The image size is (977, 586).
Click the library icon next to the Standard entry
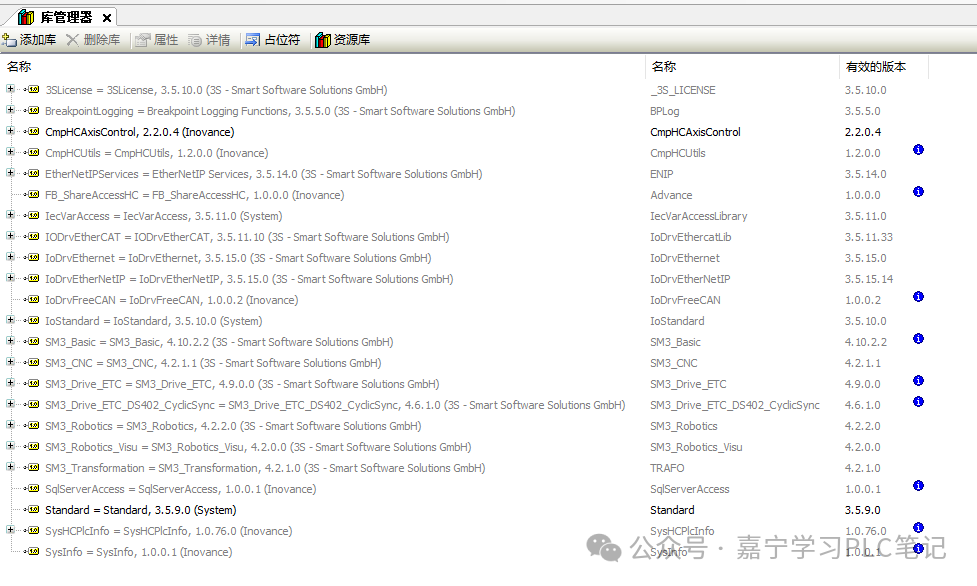pos(32,510)
